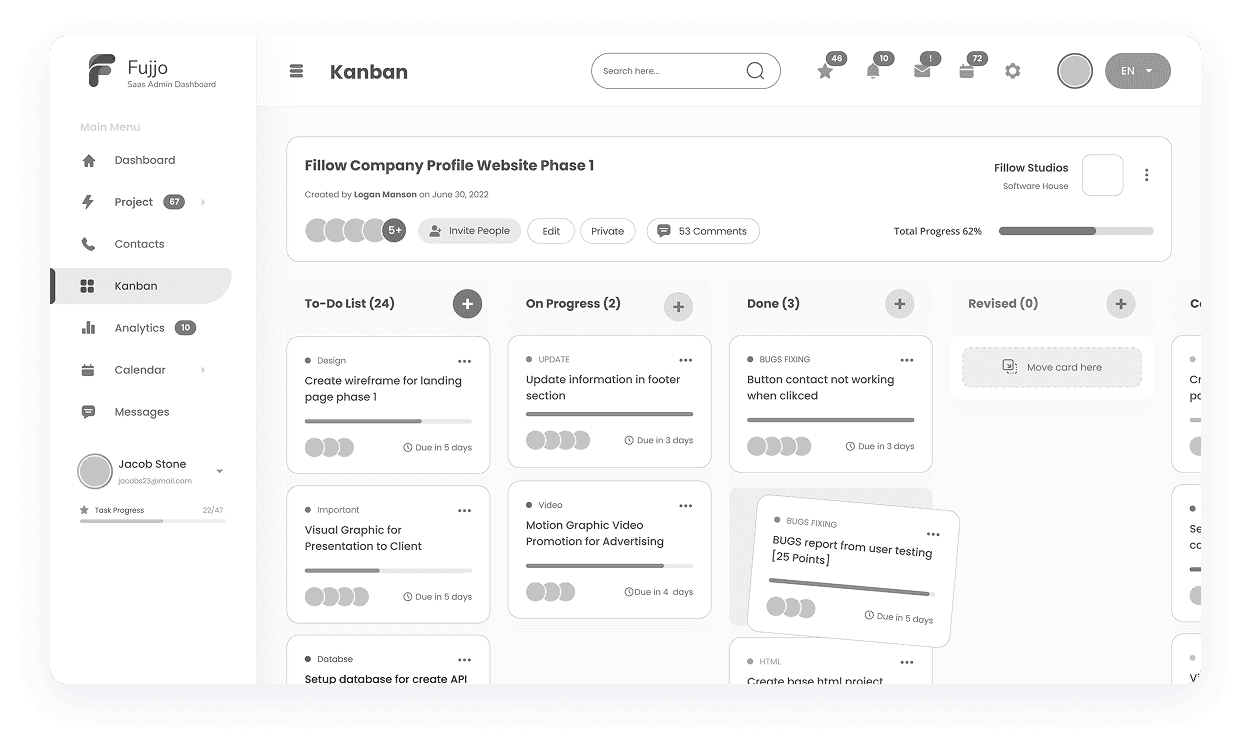Image resolution: width=1251 pixels, height=748 pixels.
Task: Add a new card to the To-Do List
Action: tap(467, 303)
